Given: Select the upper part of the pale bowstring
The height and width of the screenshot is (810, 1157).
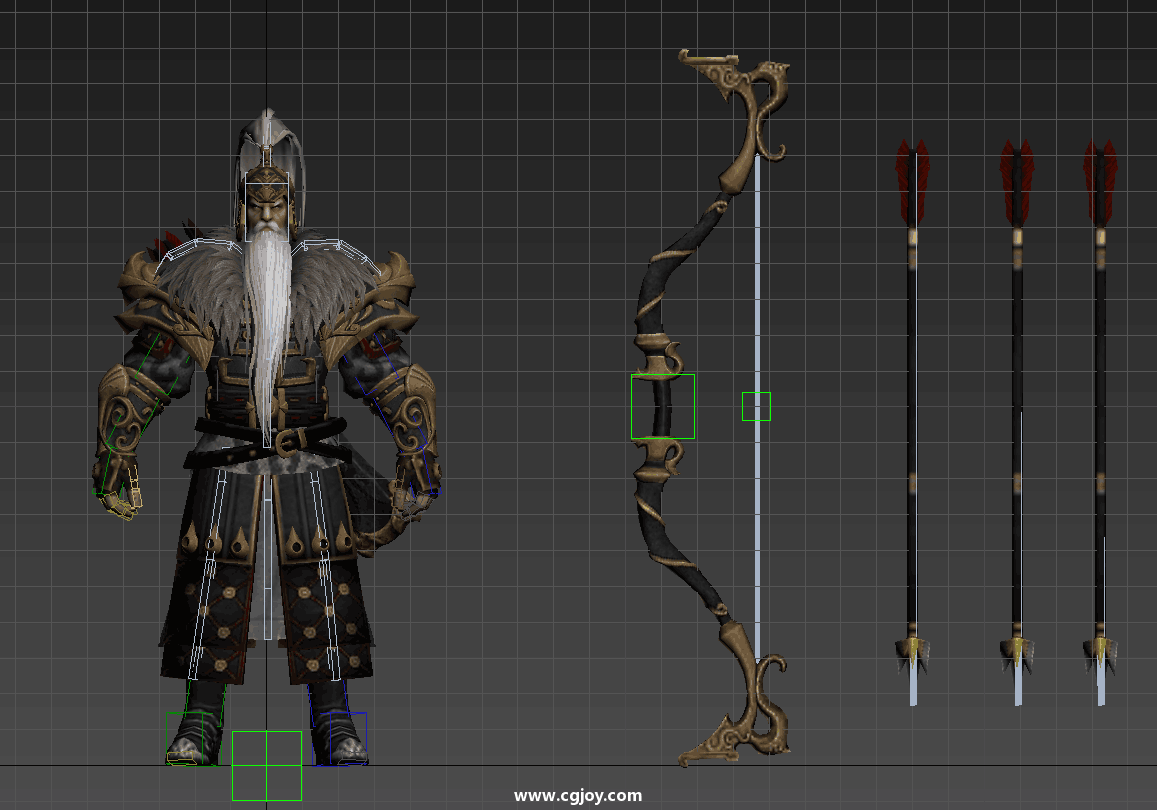Looking at the screenshot, I should click(x=757, y=250).
